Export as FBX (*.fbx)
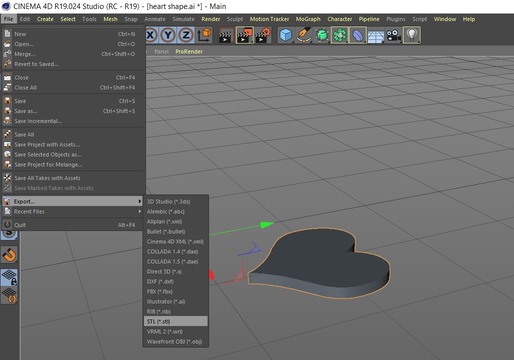 176,291
